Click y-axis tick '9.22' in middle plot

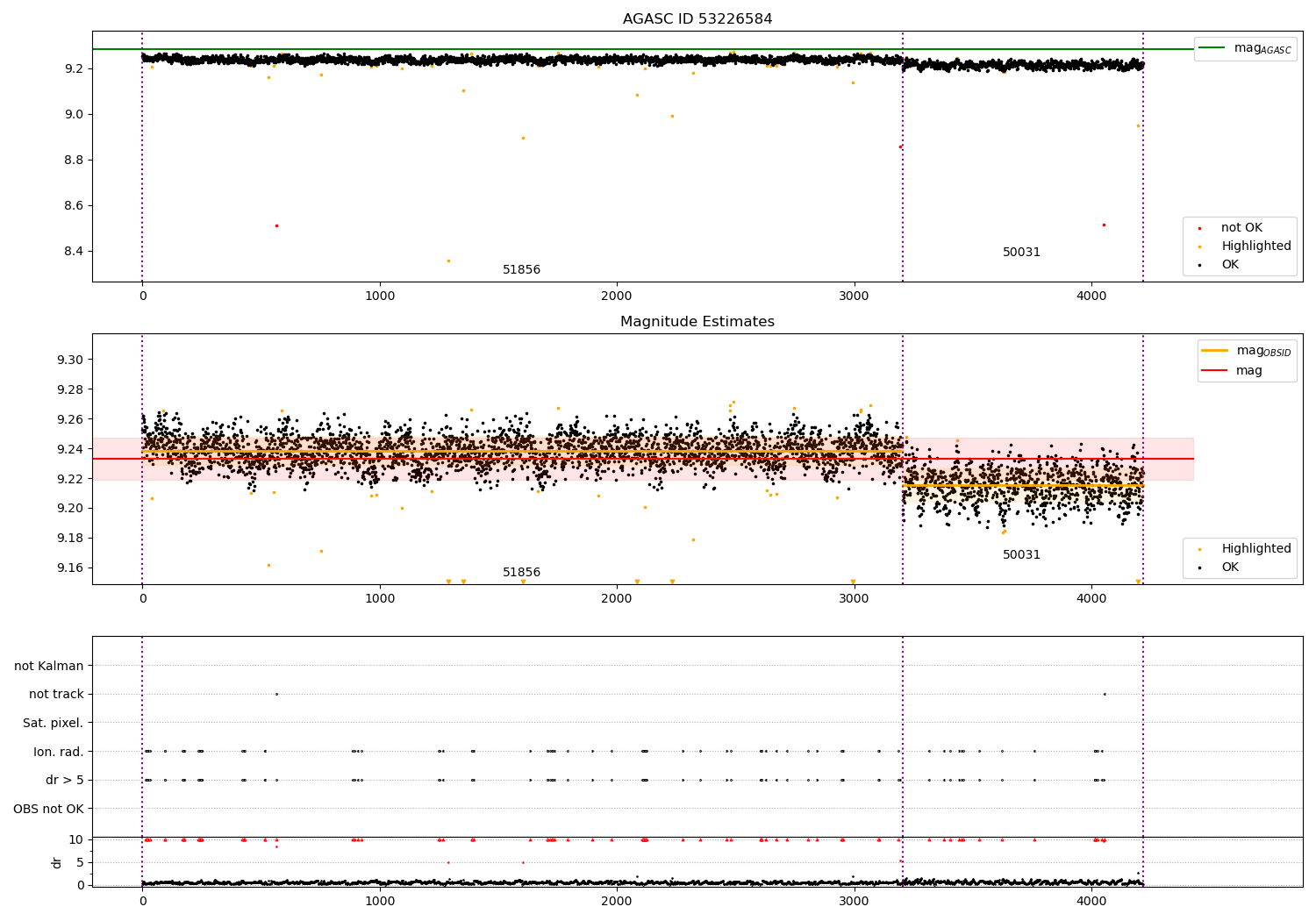(69, 479)
